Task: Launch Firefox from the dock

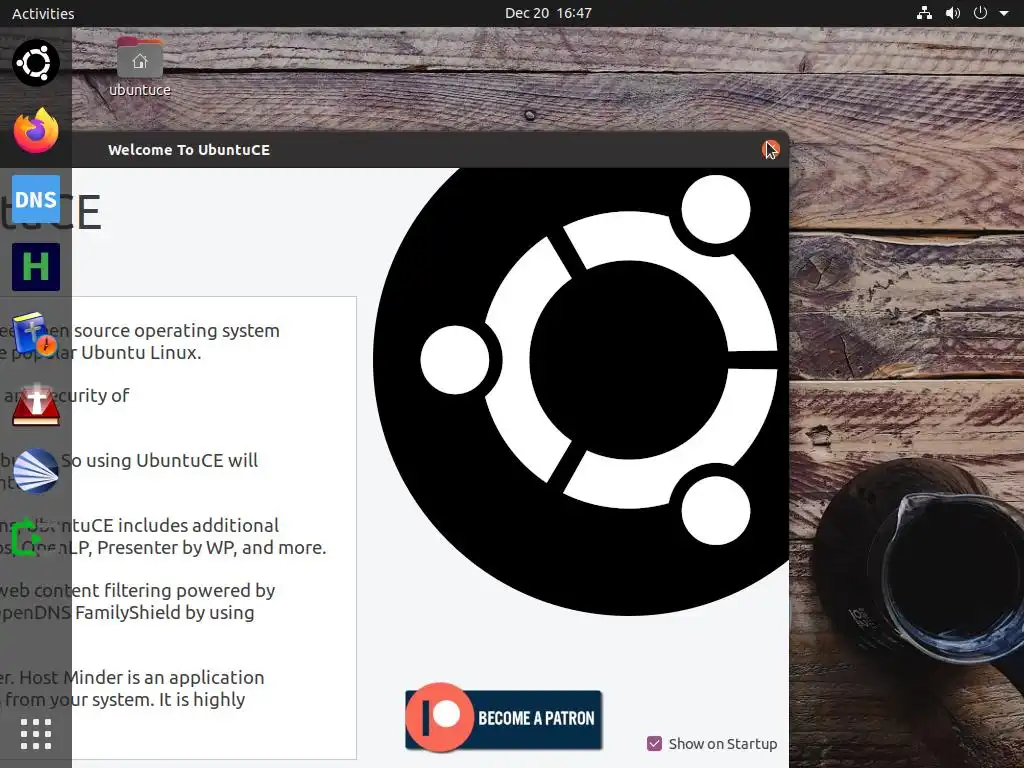Action: 36,131
